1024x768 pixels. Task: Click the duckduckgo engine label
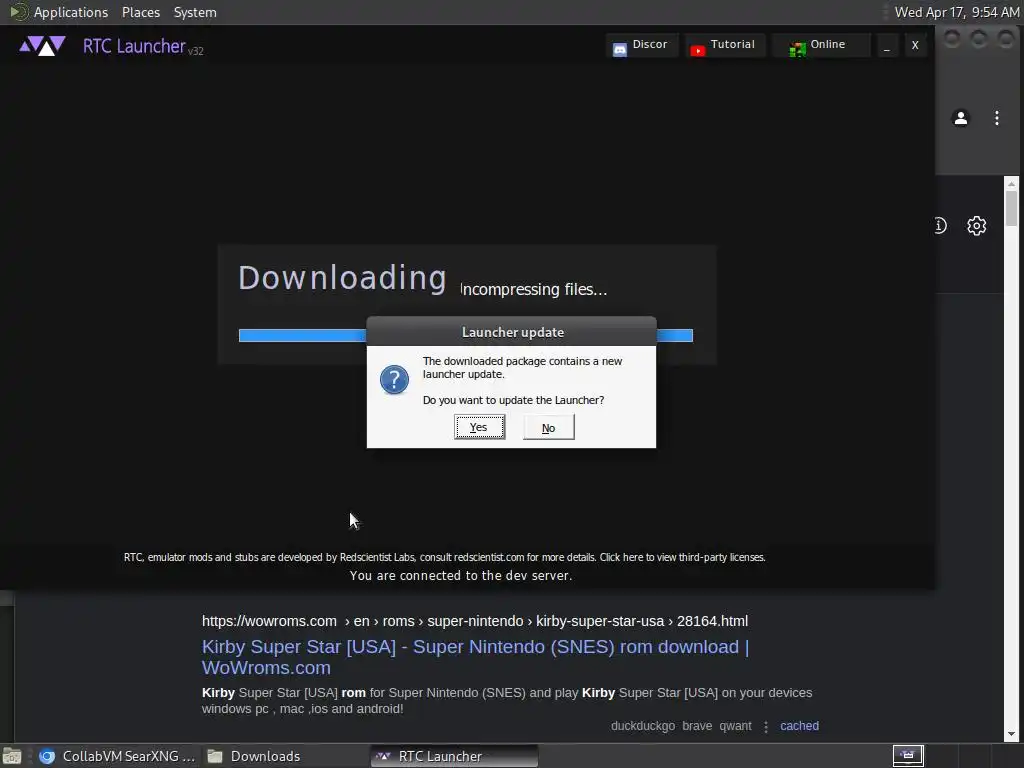(x=643, y=726)
